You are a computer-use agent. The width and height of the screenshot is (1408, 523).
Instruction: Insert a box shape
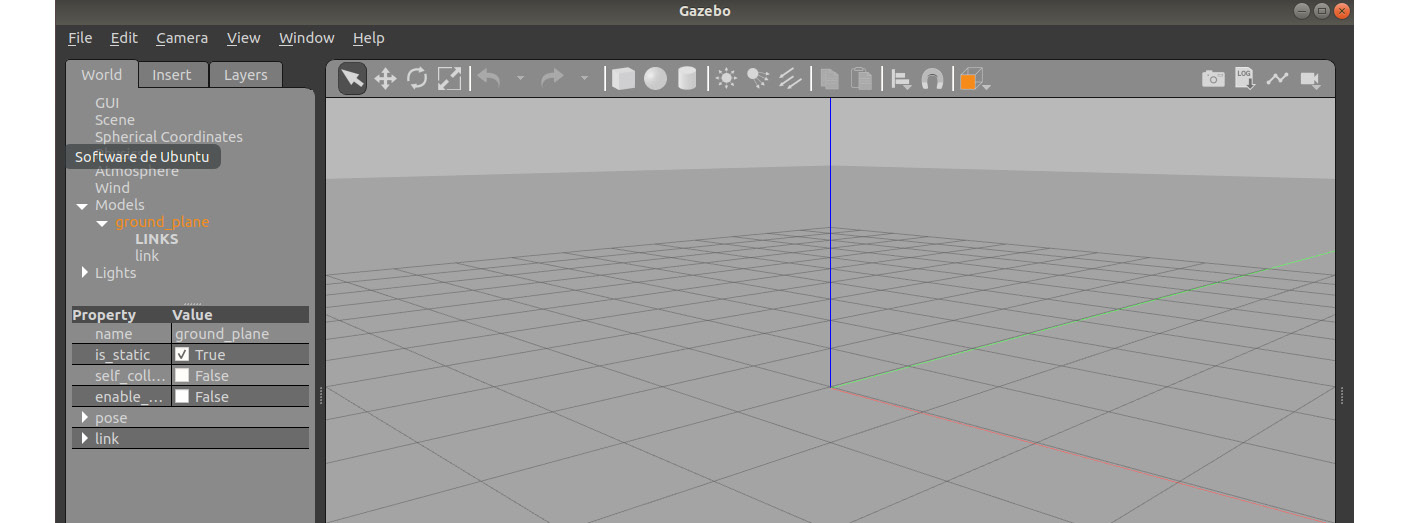(623, 78)
